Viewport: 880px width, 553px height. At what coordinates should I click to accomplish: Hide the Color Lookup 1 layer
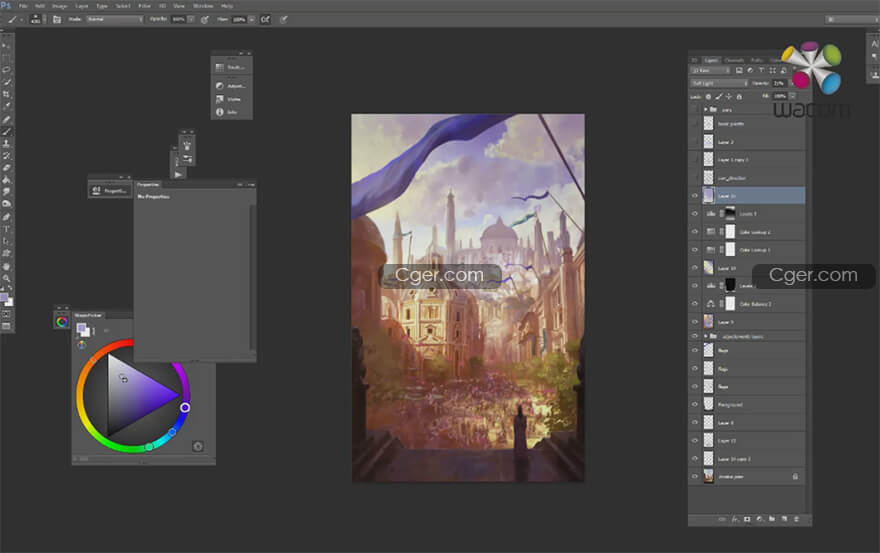(695, 250)
